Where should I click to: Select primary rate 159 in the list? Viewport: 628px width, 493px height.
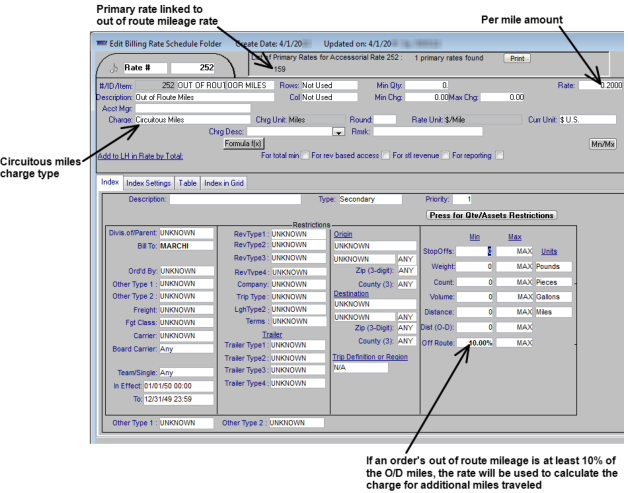coord(279,69)
